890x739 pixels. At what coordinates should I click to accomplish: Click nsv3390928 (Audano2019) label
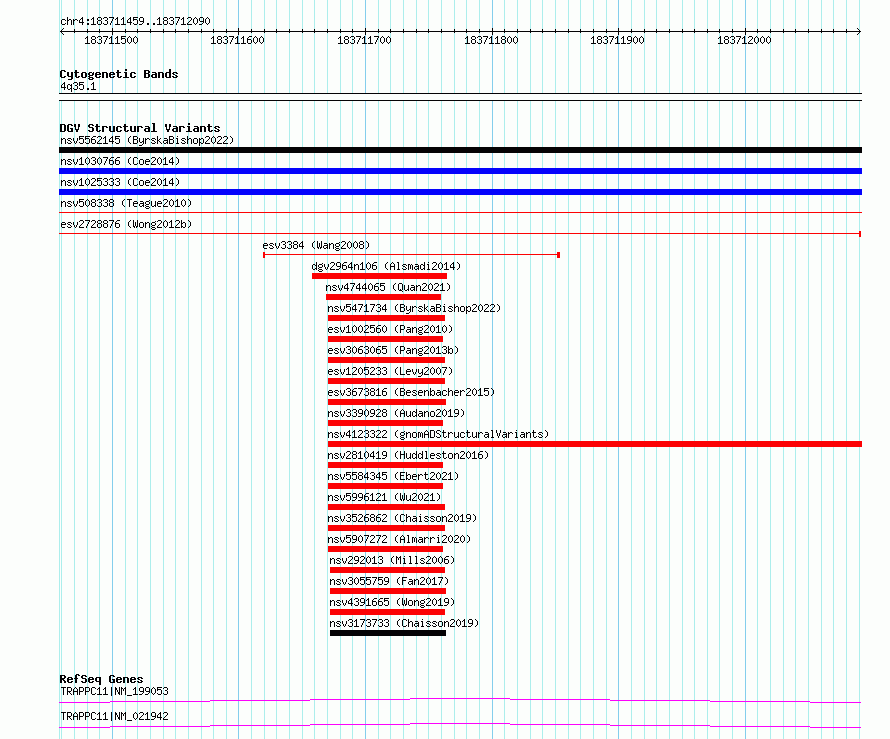396,413
